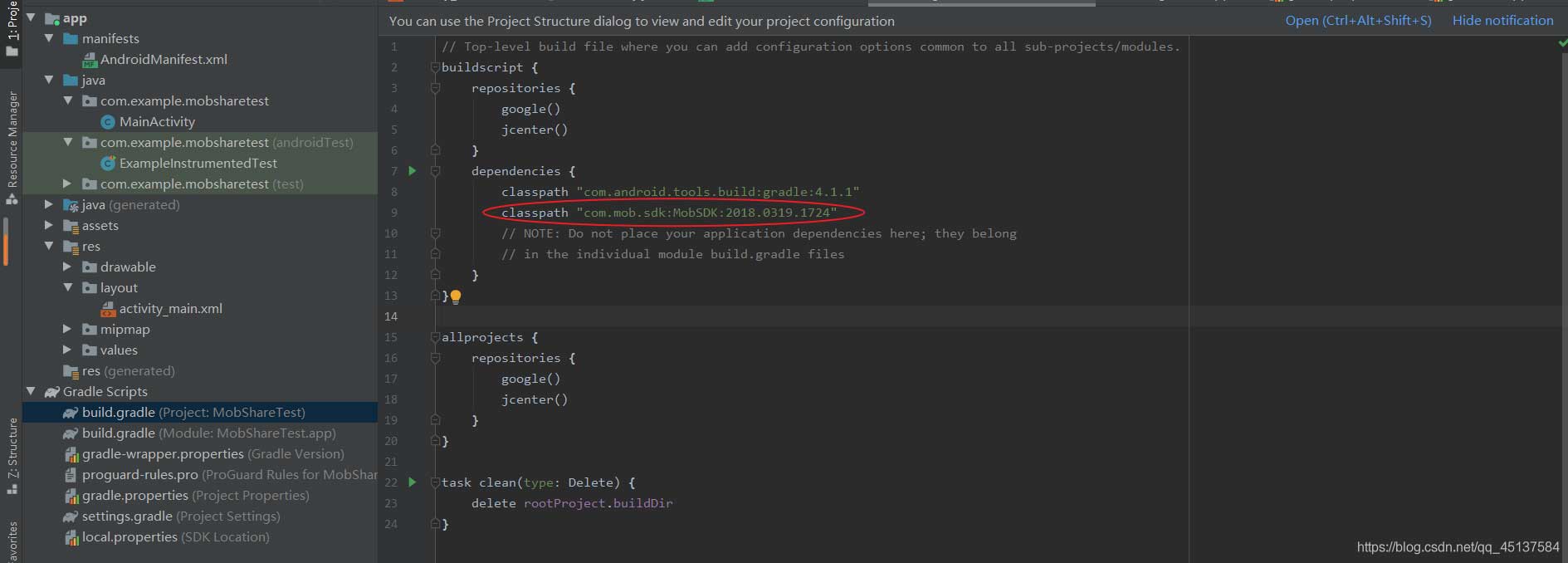Open the Structure side tab

click(12, 455)
